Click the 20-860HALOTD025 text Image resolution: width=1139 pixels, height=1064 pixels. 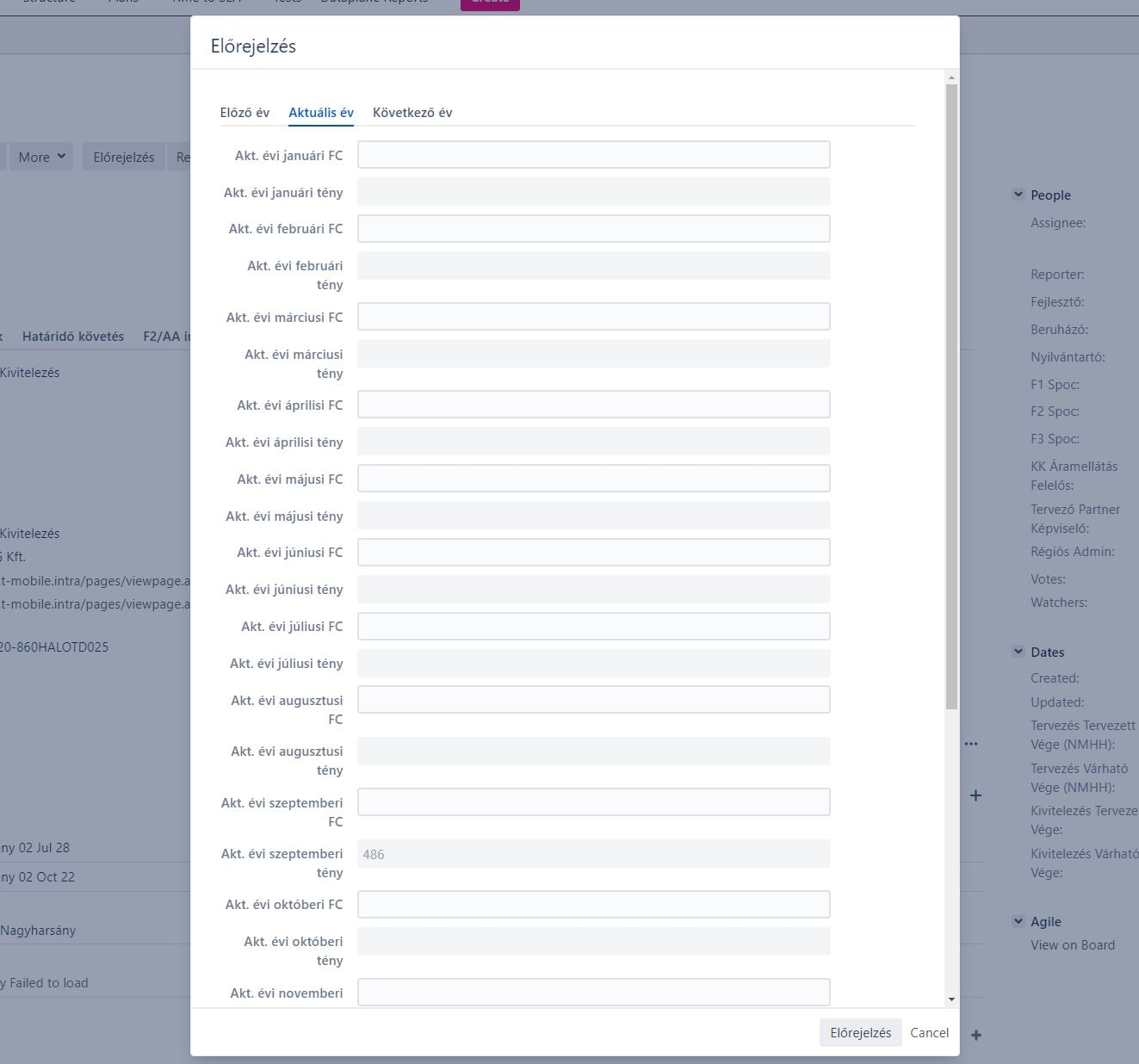[x=54, y=647]
